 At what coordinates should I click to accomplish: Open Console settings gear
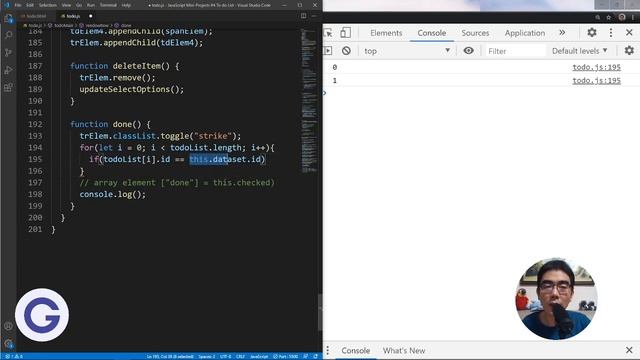(x=629, y=51)
